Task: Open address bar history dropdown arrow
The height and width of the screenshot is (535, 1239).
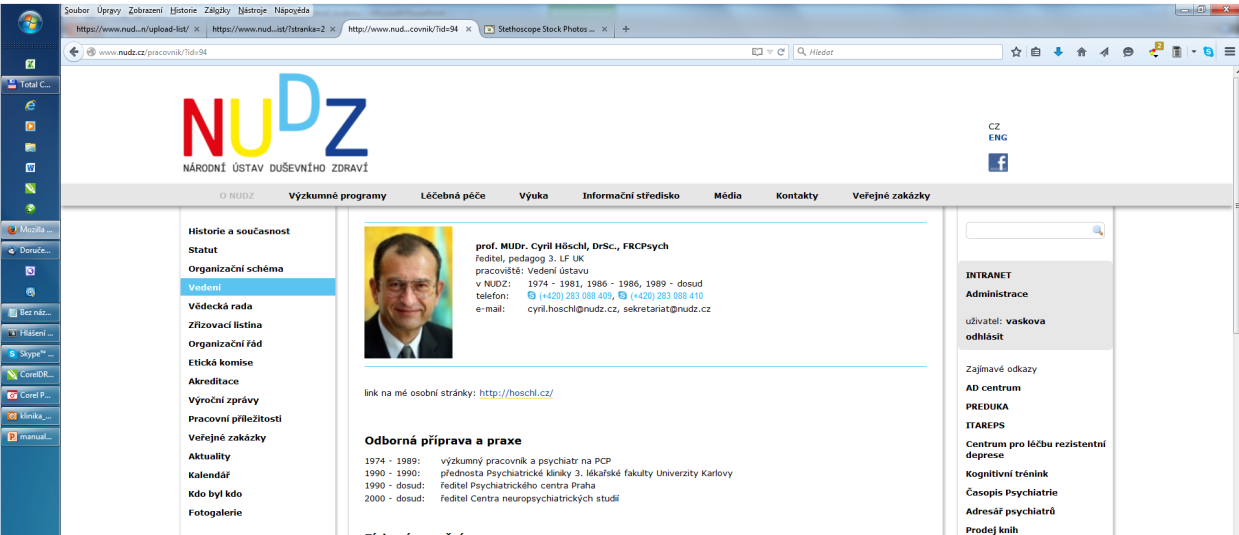Action: click(x=769, y=52)
